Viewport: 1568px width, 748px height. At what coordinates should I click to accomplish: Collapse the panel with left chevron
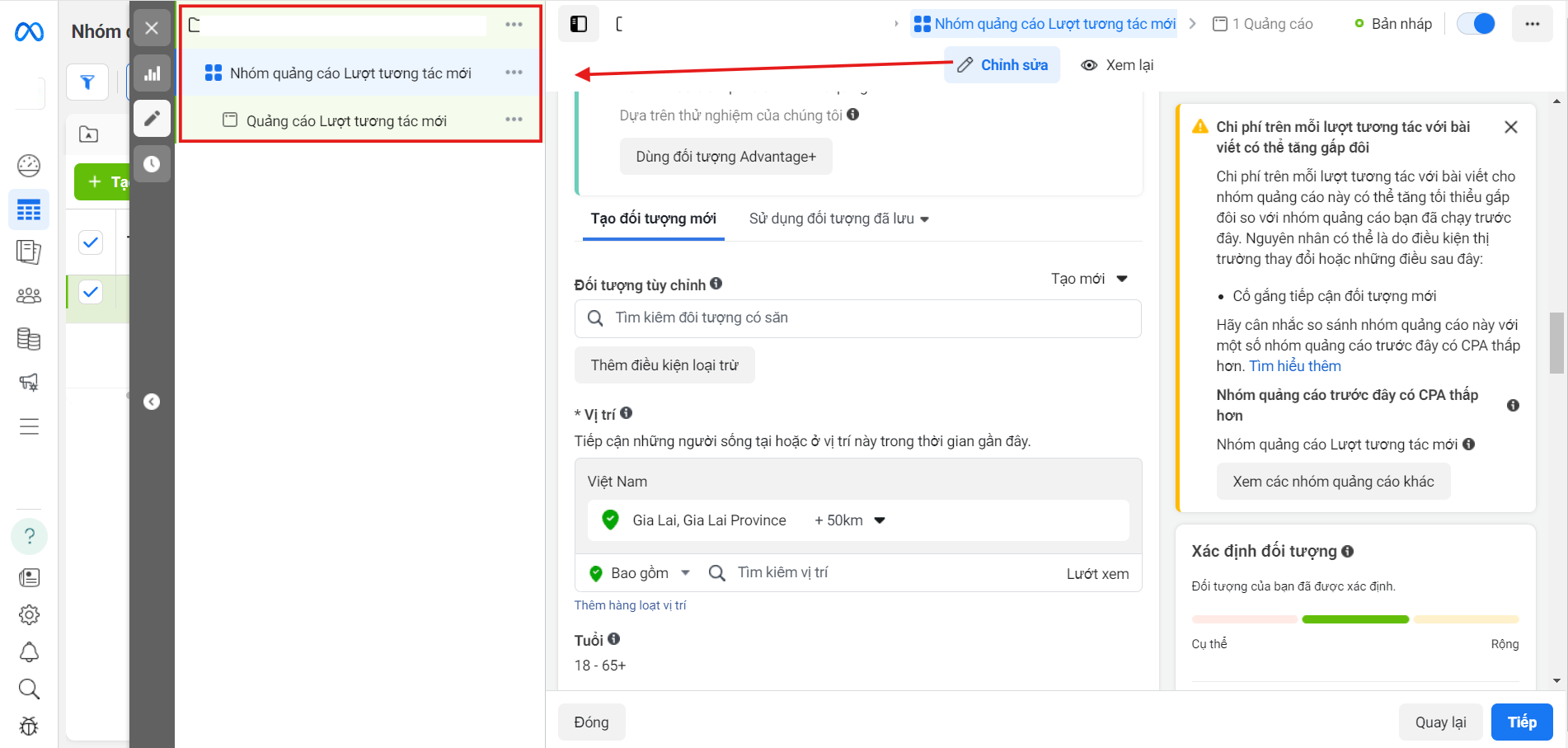click(x=152, y=402)
